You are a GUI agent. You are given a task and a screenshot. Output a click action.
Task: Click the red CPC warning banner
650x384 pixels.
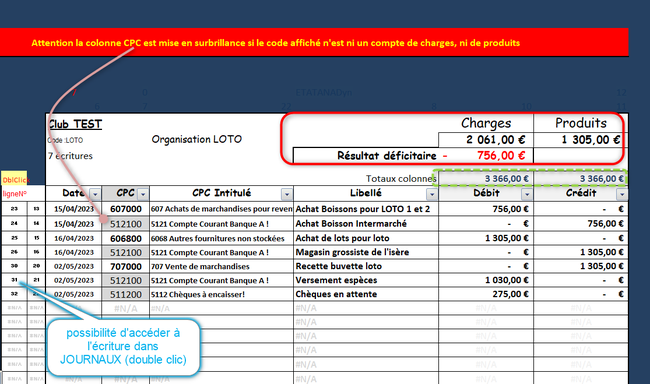coord(314,42)
